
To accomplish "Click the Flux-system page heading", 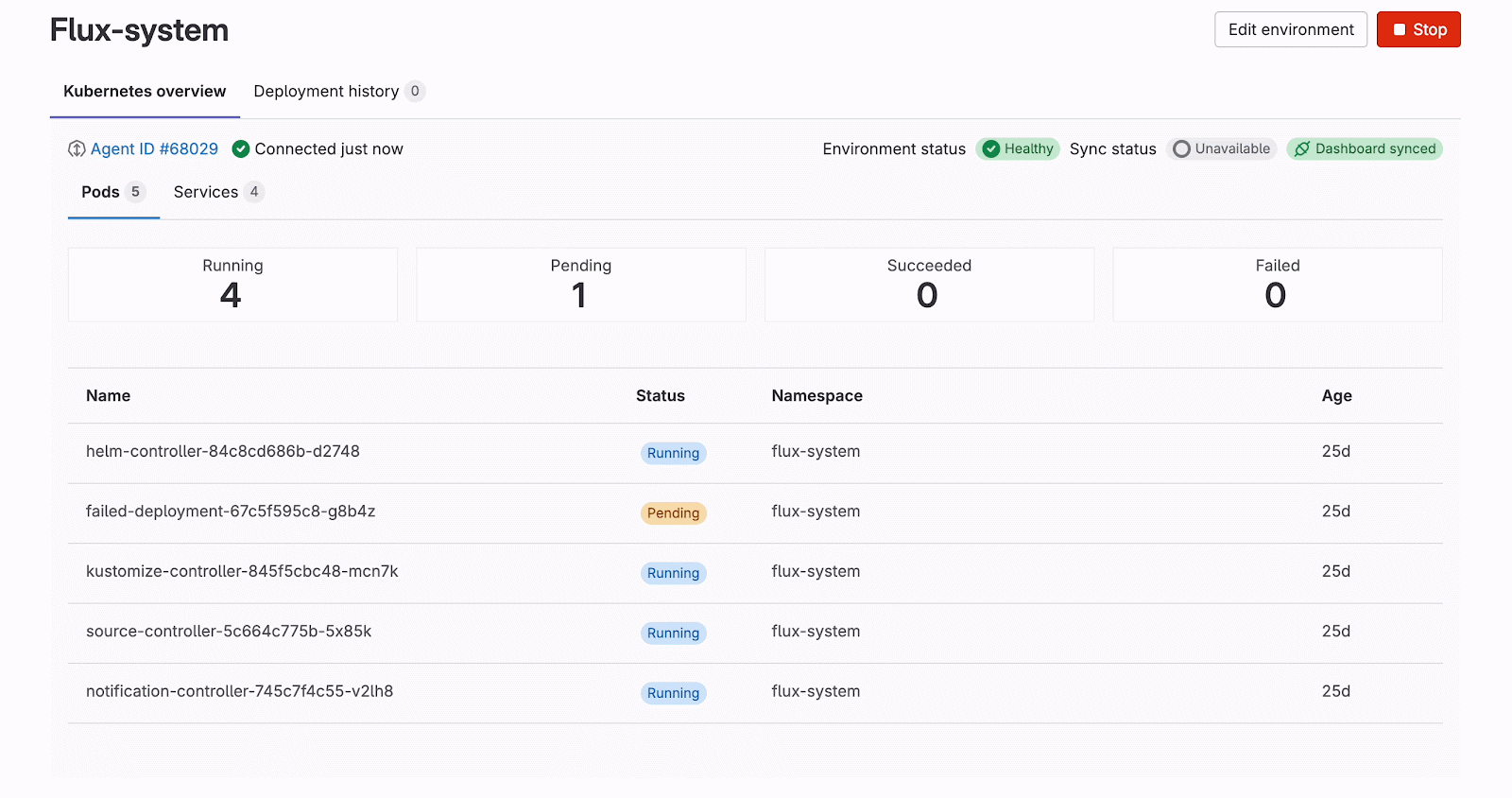I will pyautogui.click(x=139, y=30).
